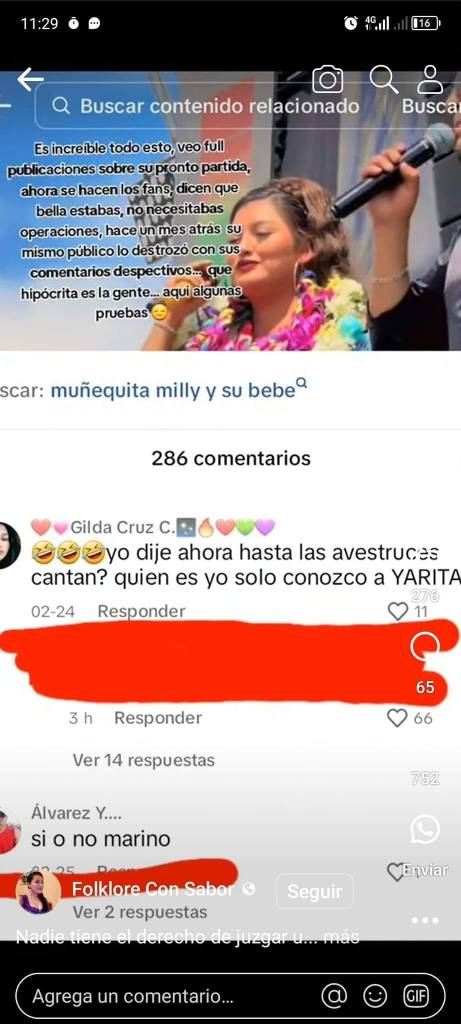Open the three-dots more options
461x1024 pixels.
425,920
